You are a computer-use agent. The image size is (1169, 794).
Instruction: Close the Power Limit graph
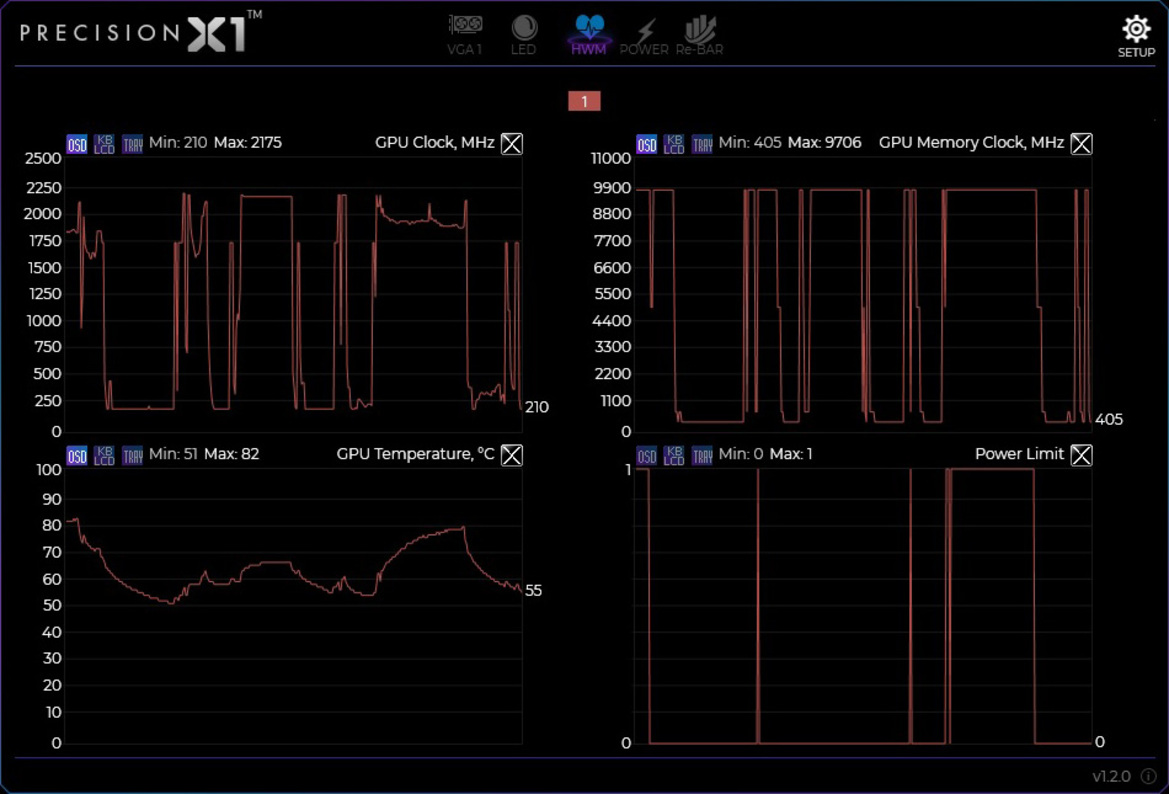(1082, 455)
